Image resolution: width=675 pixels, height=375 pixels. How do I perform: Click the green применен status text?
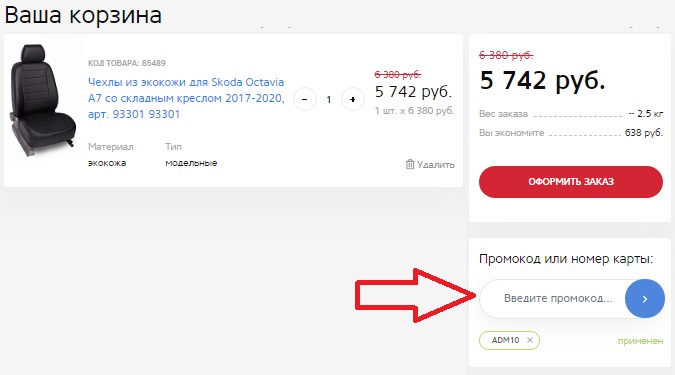click(640, 341)
